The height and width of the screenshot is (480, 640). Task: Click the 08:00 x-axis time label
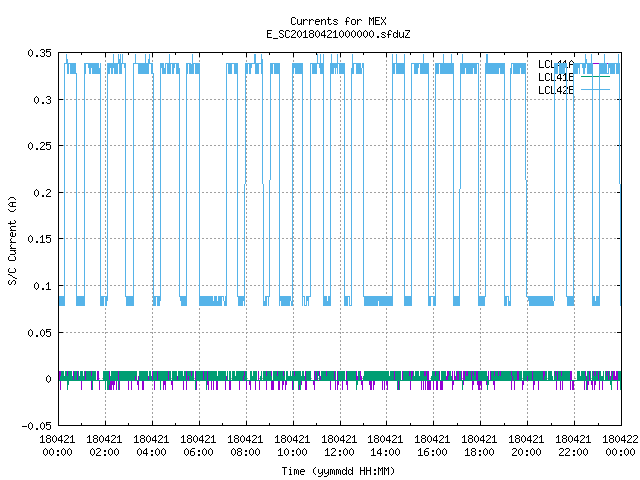pyautogui.click(x=245, y=452)
